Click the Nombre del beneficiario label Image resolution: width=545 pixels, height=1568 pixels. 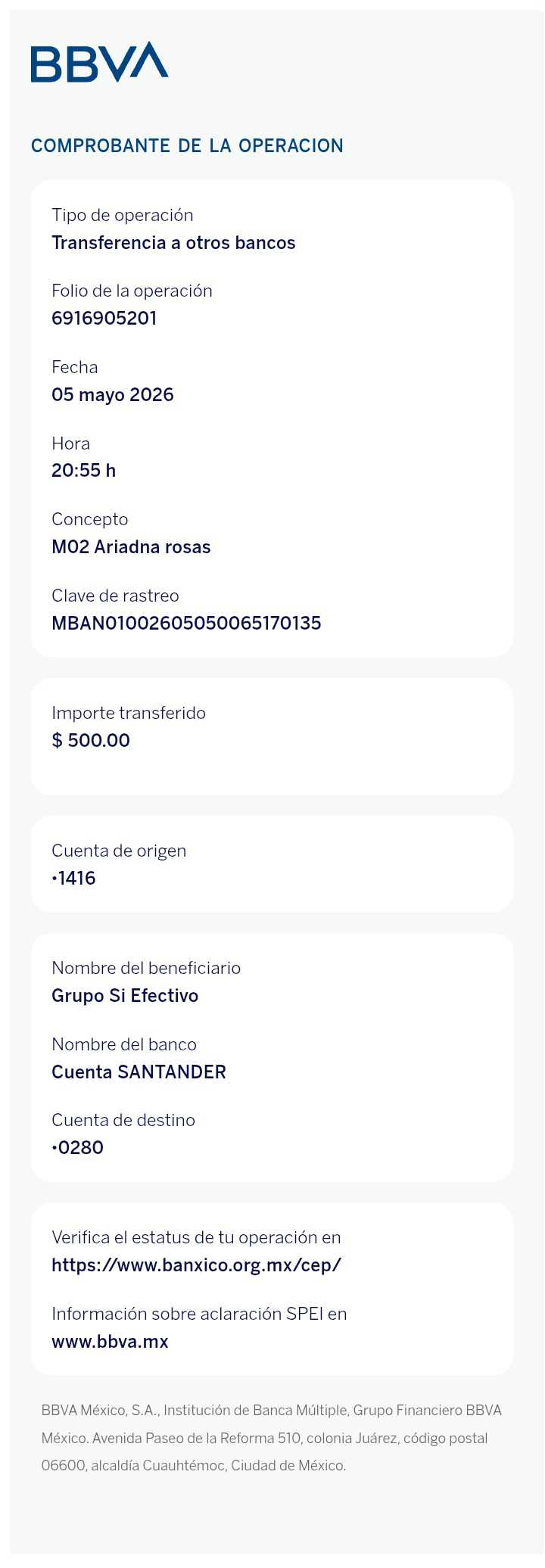tap(146, 968)
